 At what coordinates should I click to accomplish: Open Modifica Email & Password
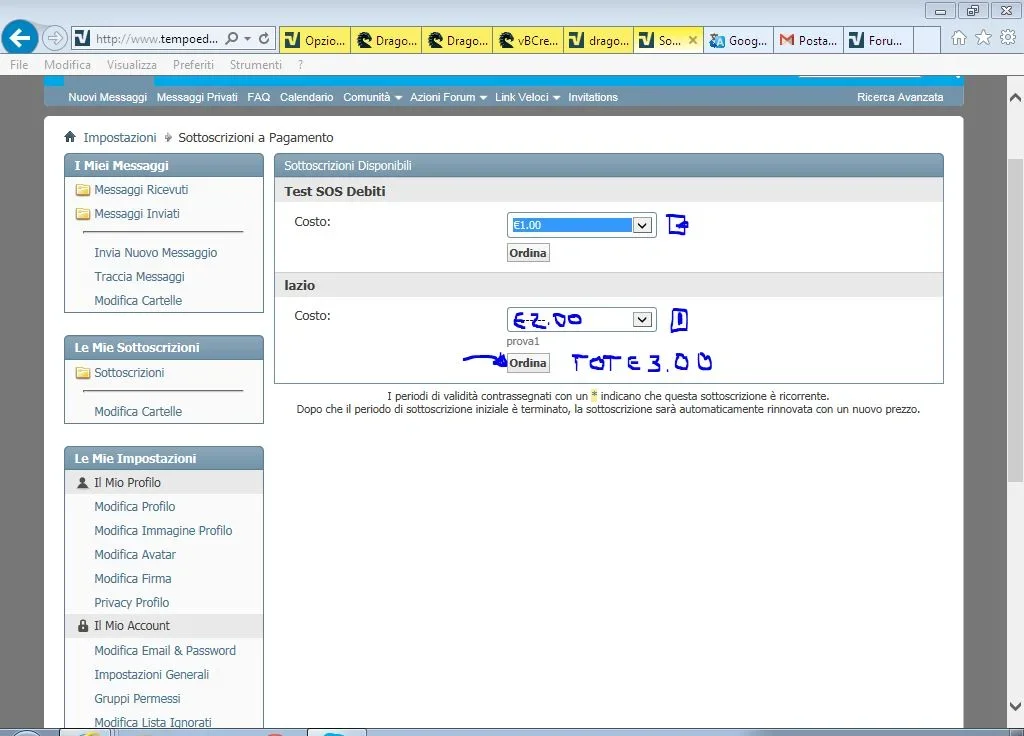165,651
